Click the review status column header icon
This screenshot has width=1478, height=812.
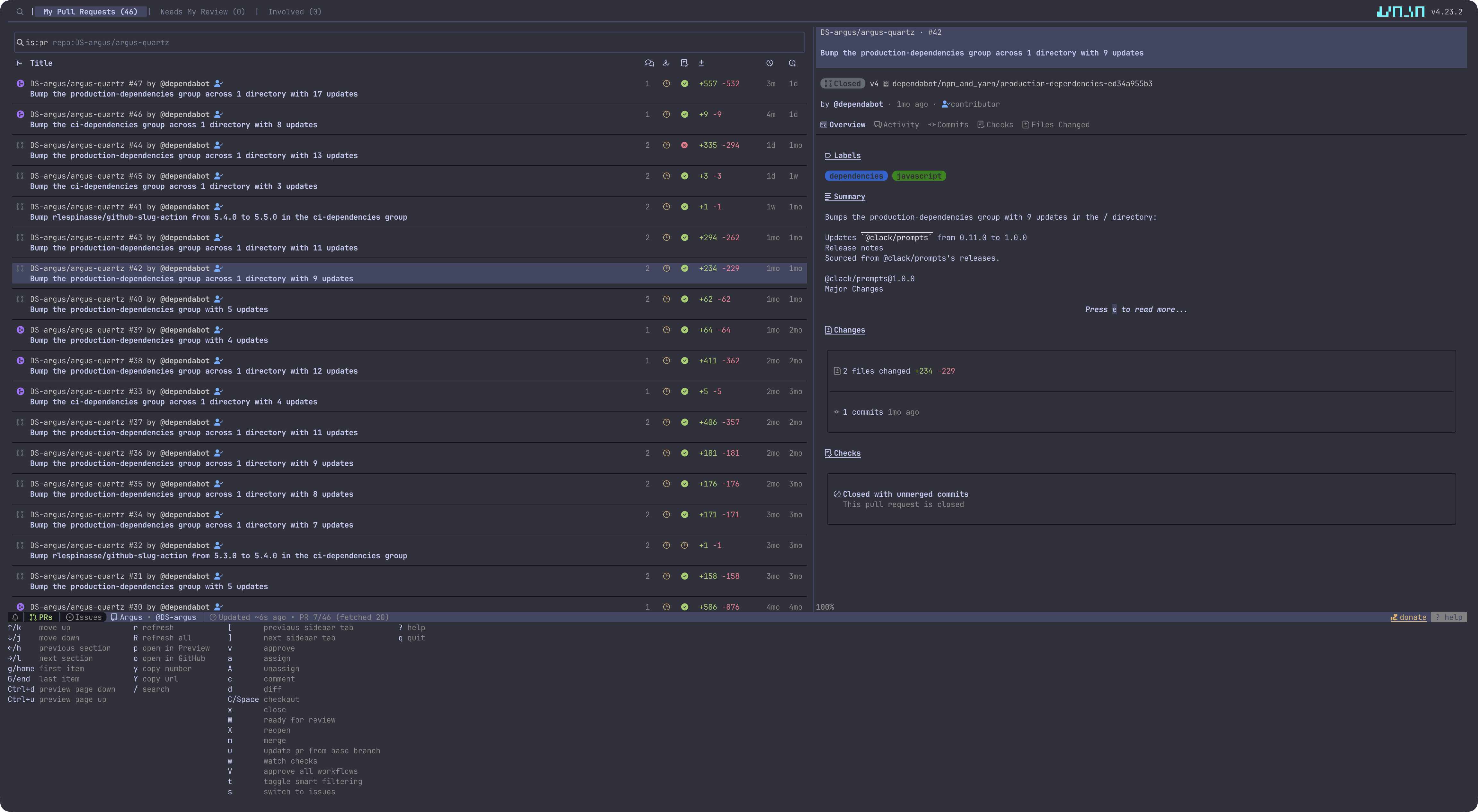[x=666, y=63]
